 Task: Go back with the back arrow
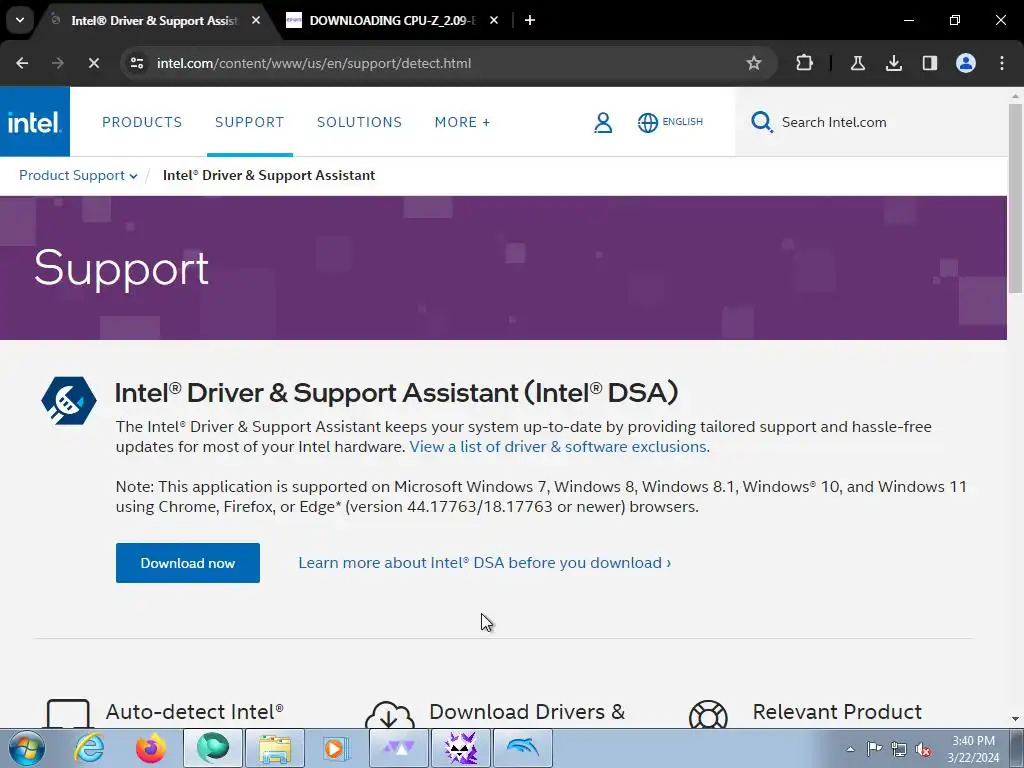(22, 63)
